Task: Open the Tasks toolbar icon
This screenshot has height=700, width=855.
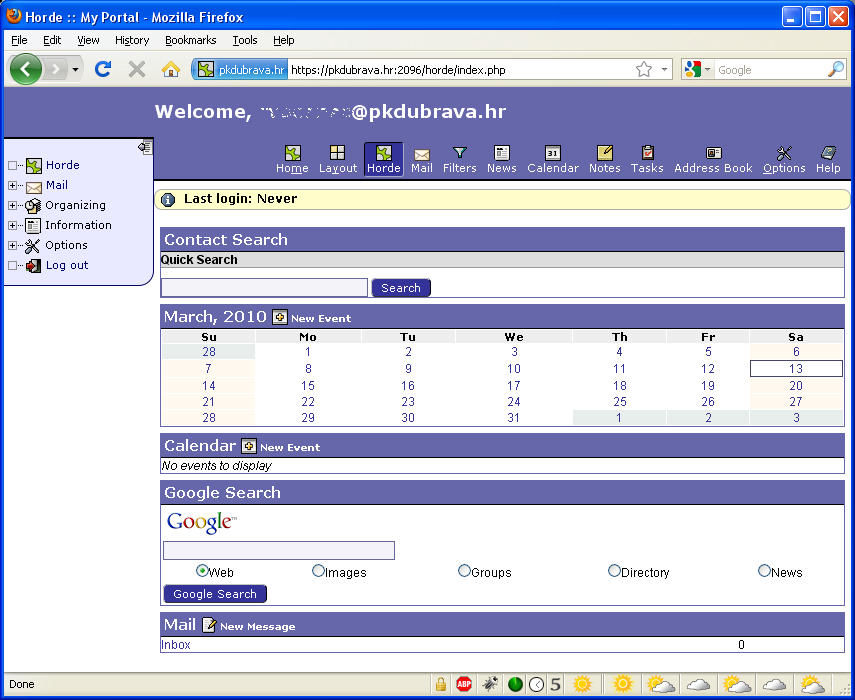Action: [647, 159]
